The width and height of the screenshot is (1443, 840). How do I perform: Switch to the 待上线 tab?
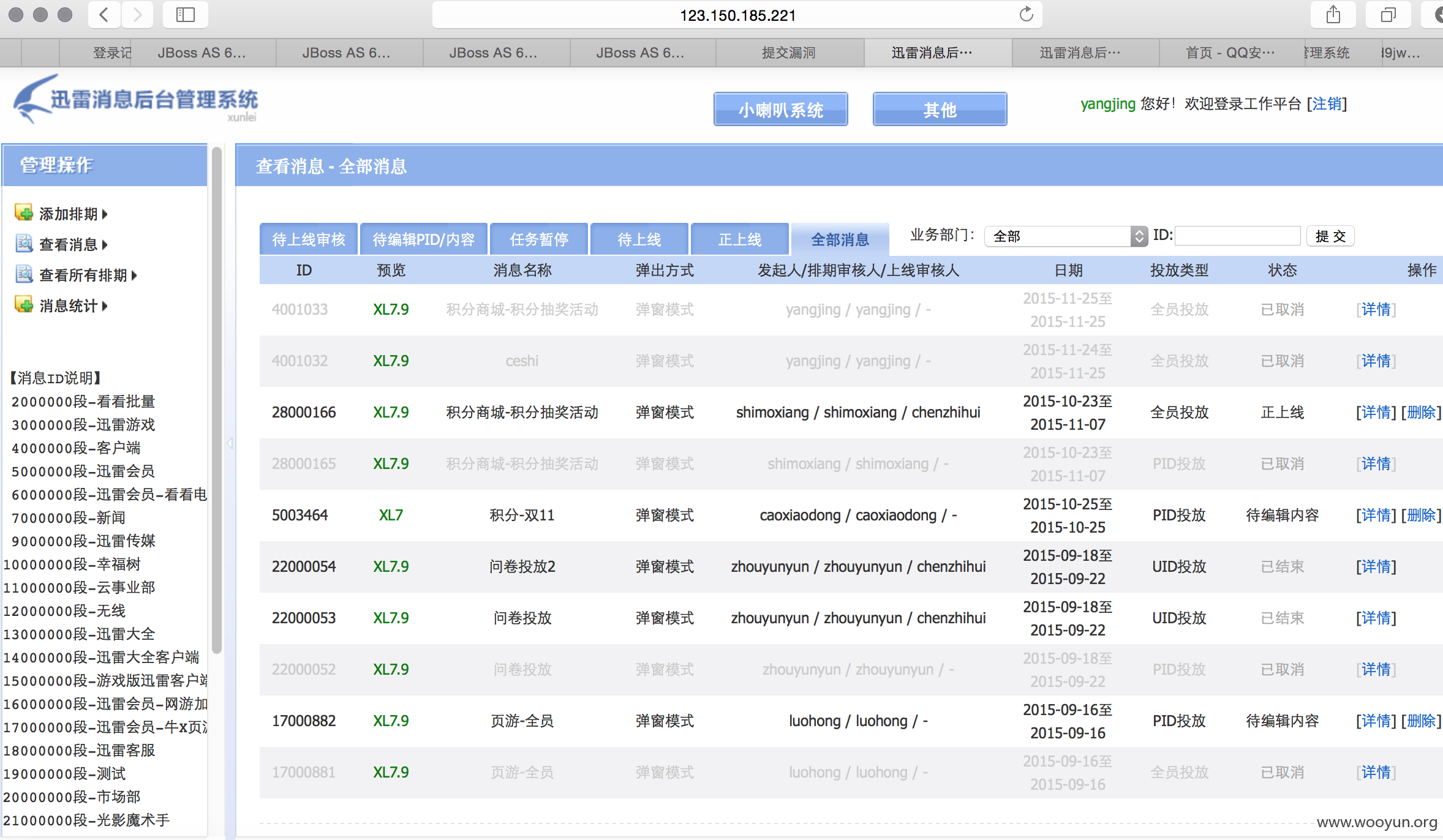(x=639, y=239)
